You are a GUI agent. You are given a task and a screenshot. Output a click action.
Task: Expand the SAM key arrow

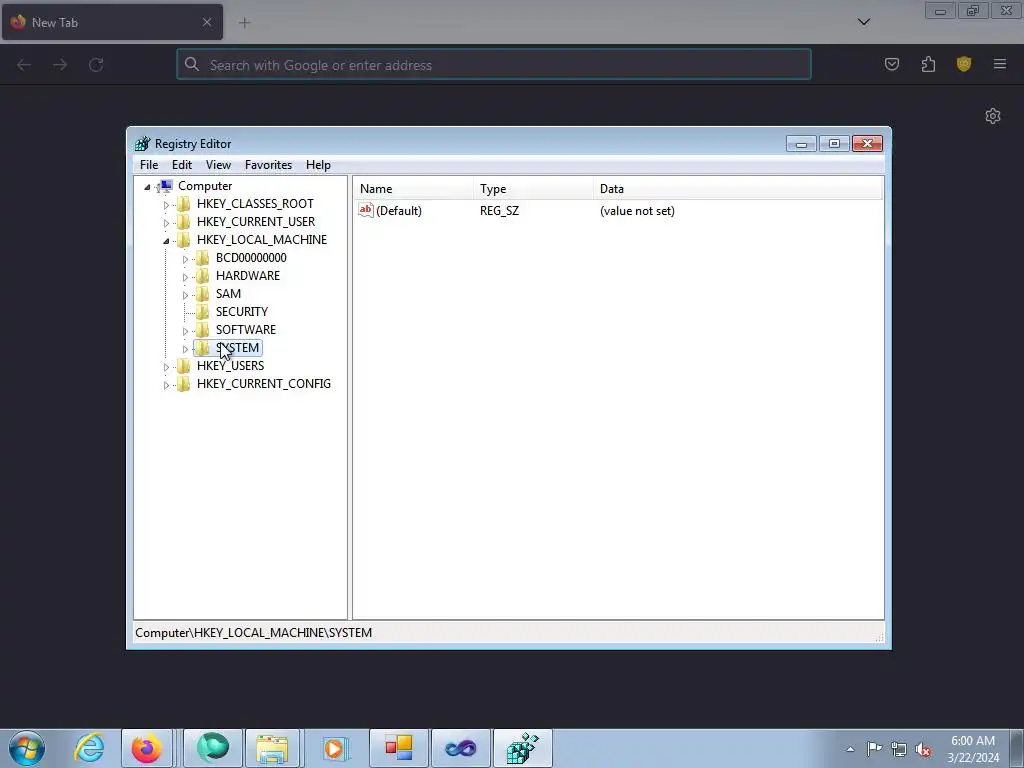click(185, 295)
